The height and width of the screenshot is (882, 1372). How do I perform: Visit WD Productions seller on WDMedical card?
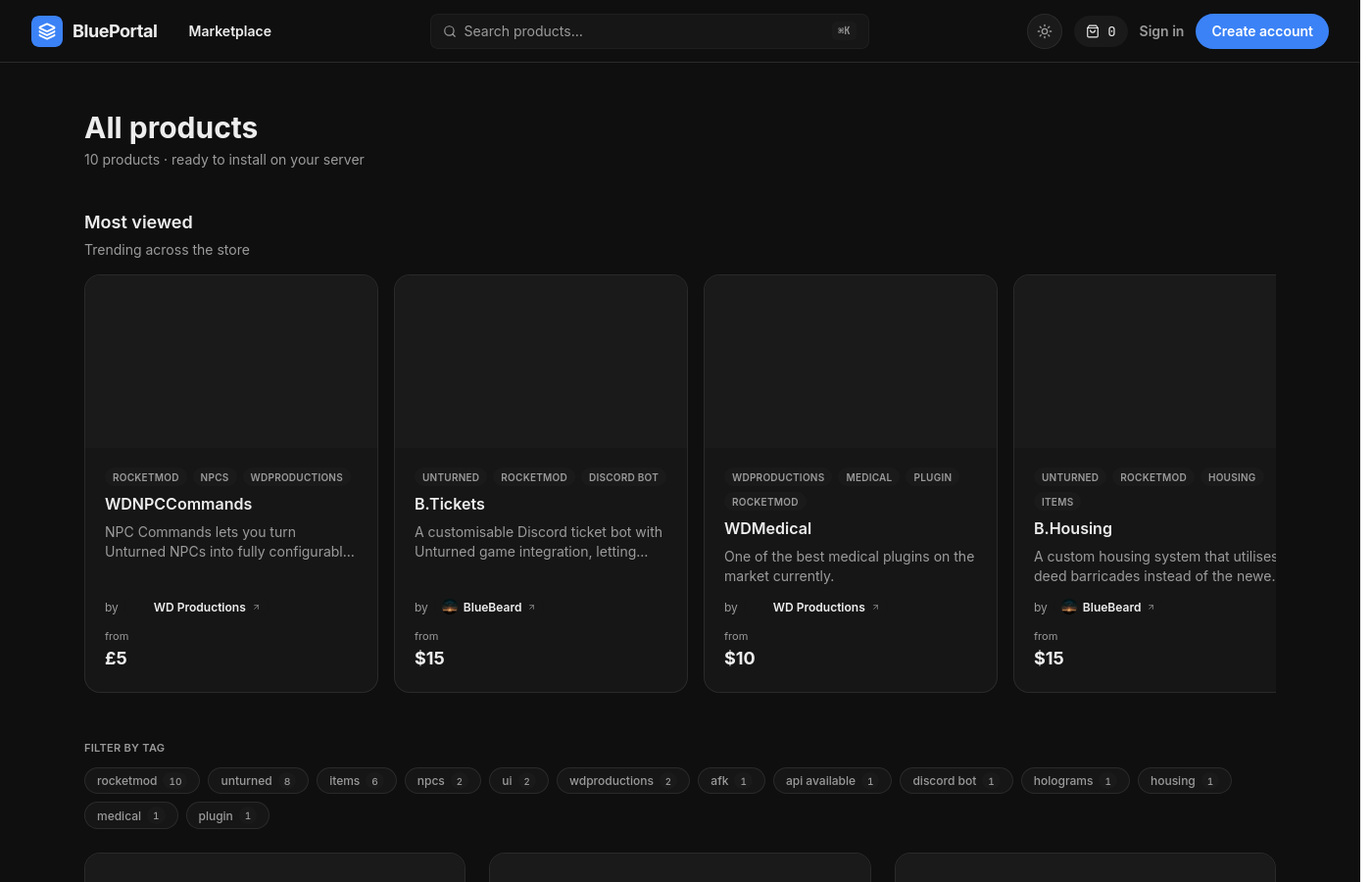point(819,608)
